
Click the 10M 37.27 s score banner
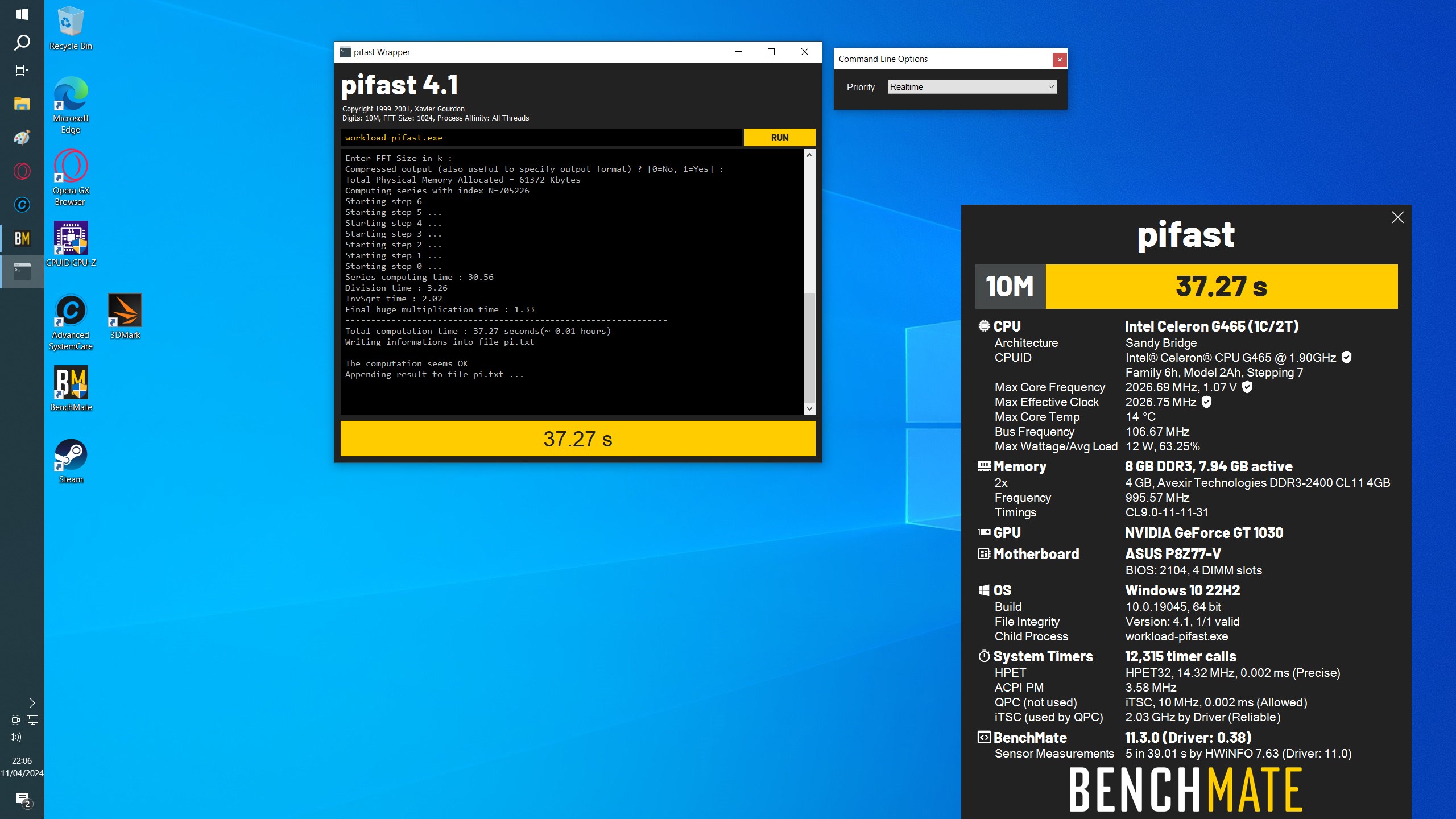[x=1186, y=287]
